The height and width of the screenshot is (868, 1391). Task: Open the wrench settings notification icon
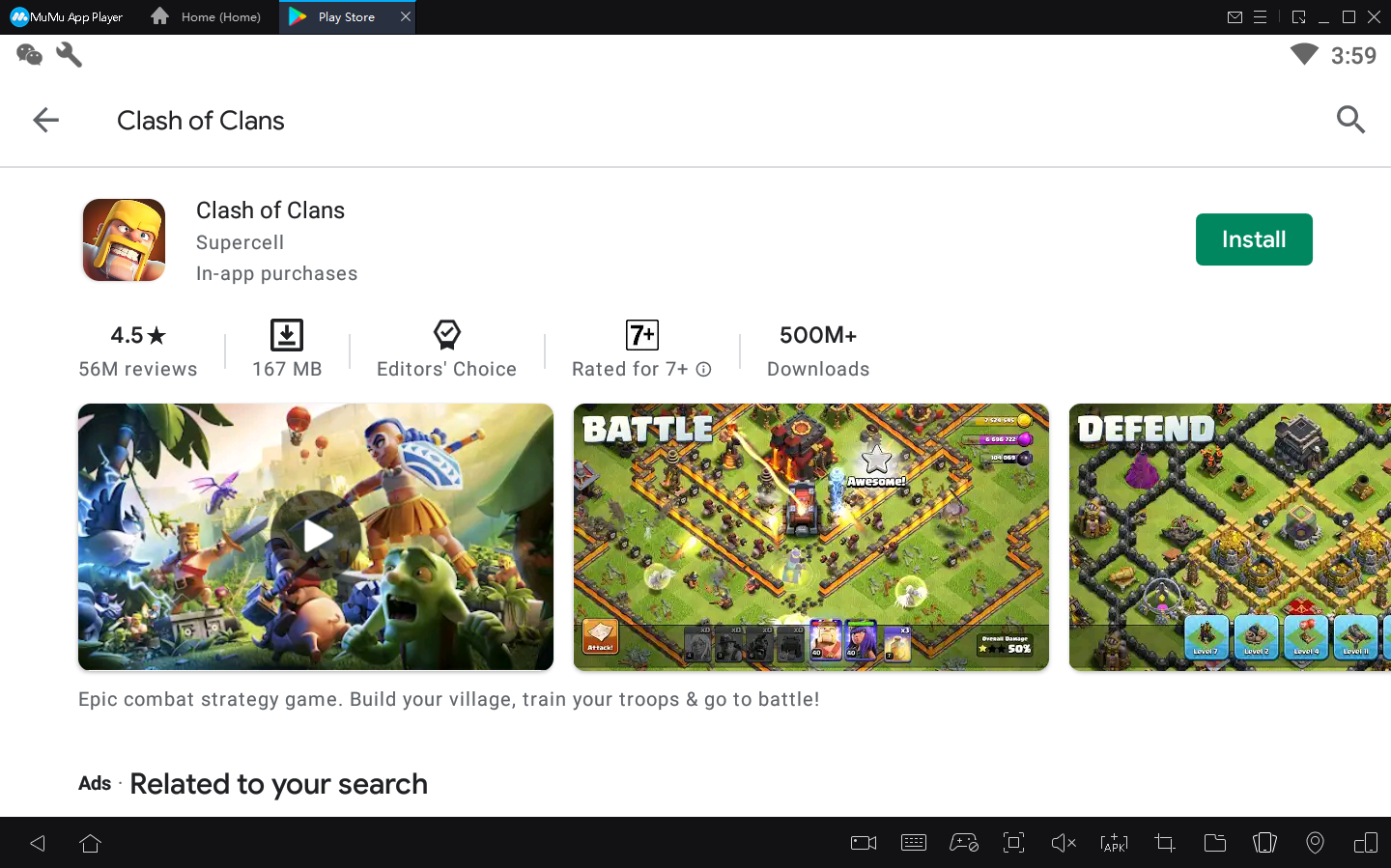click(x=69, y=55)
